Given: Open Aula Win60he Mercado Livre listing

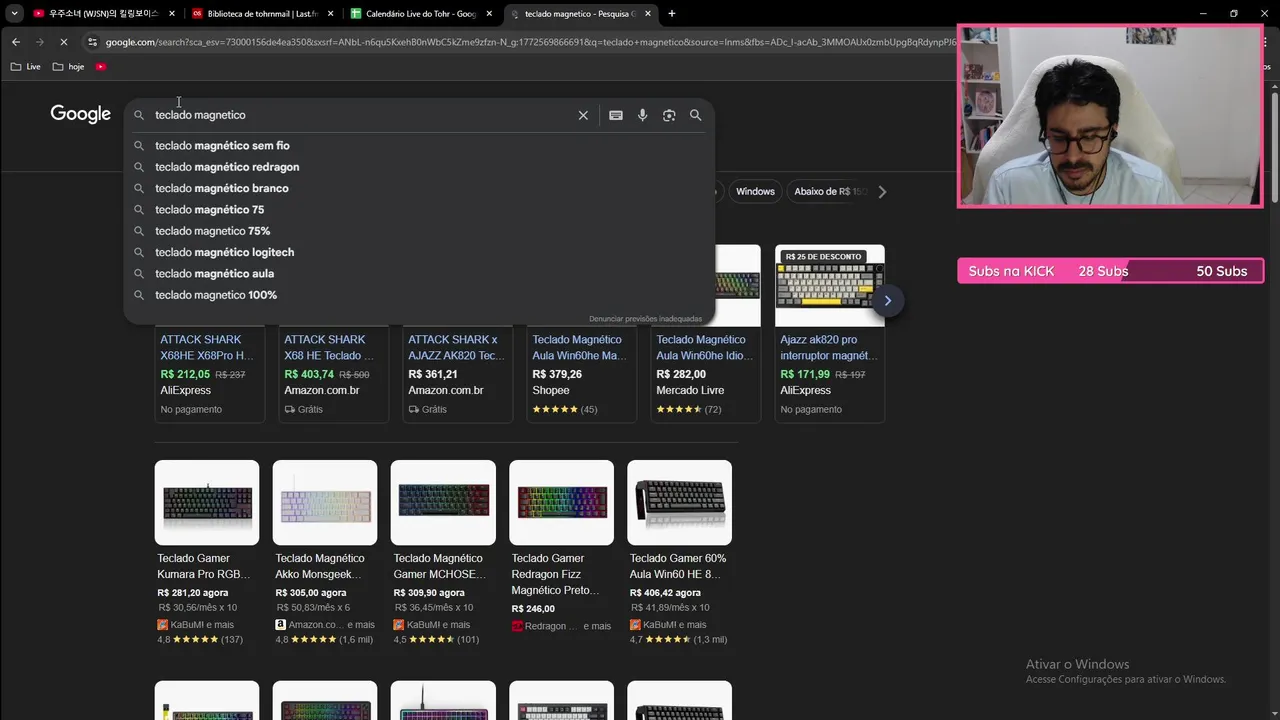Looking at the screenshot, I should 703,347.
